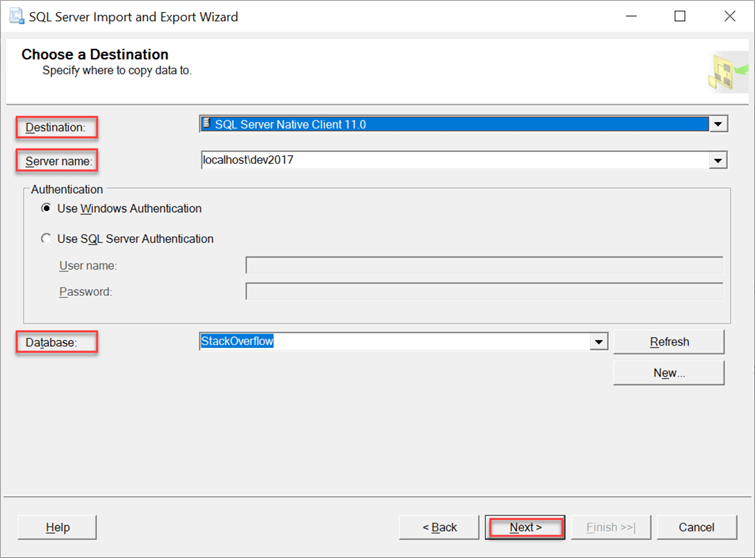Click the SQL Server Native Client database icon
The height and width of the screenshot is (558, 755).
(207, 124)
